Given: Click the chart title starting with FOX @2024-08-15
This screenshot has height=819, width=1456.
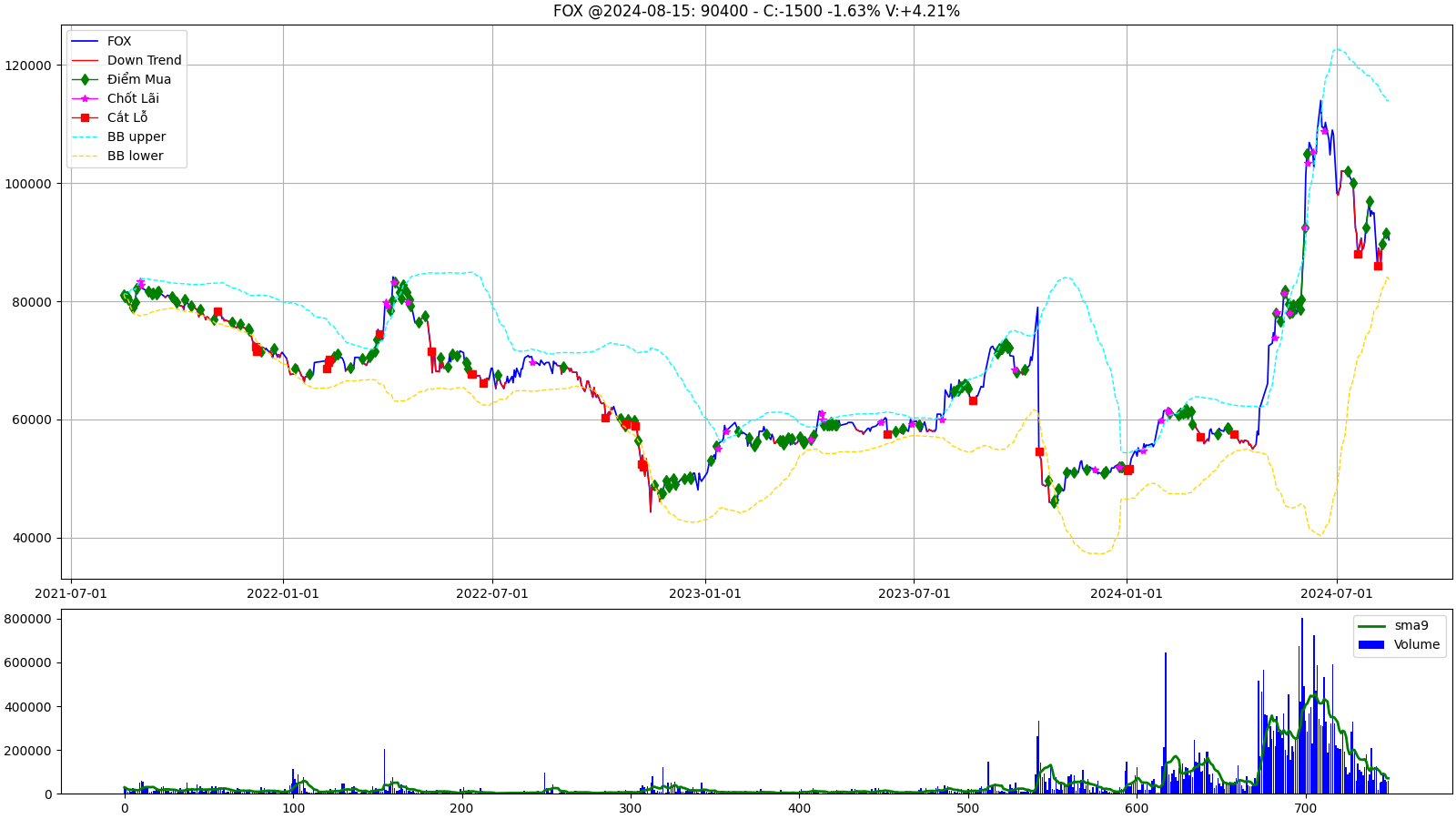Looking at the screenshot, I should tap(756, 11).
